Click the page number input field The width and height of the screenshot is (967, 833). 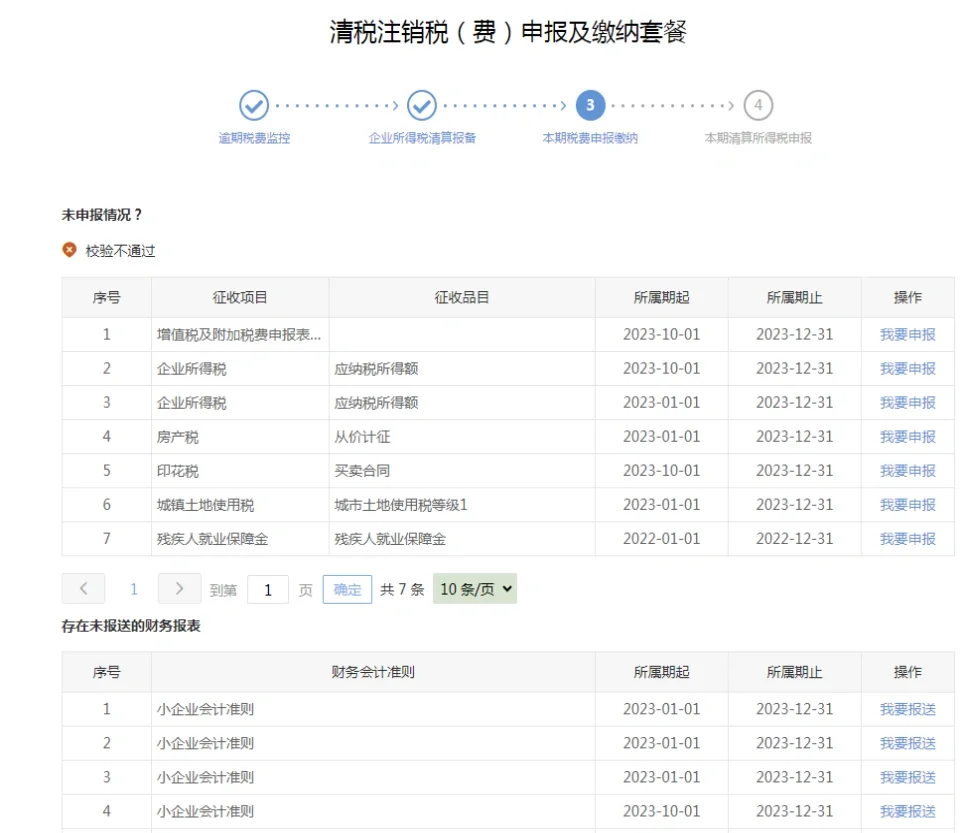[268, 590]
